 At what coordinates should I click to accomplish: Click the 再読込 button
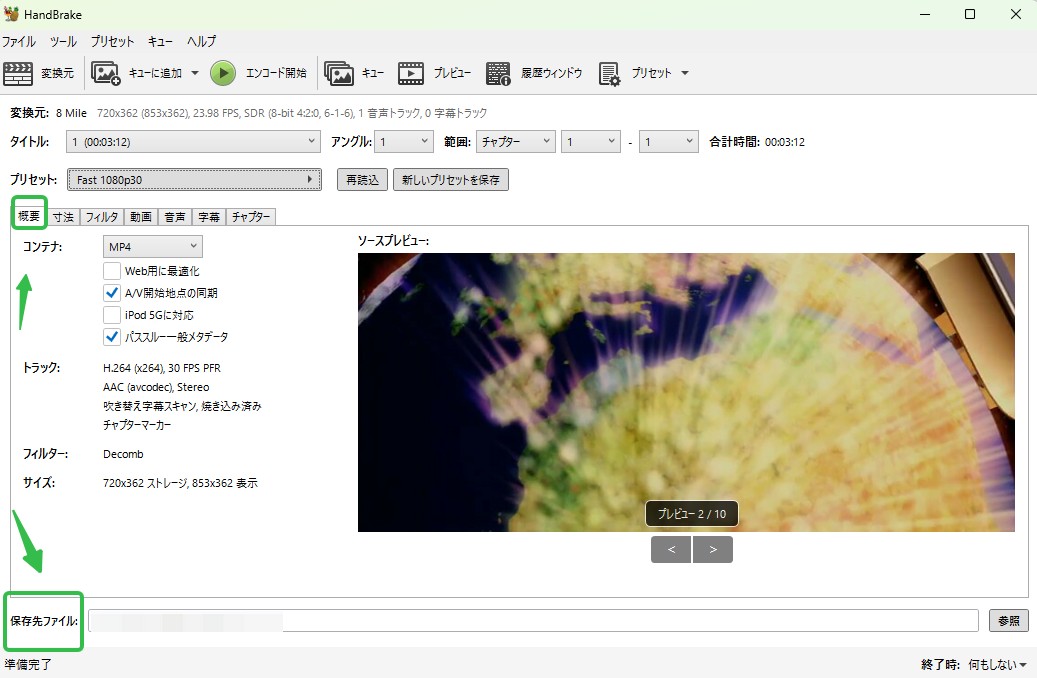362,180
